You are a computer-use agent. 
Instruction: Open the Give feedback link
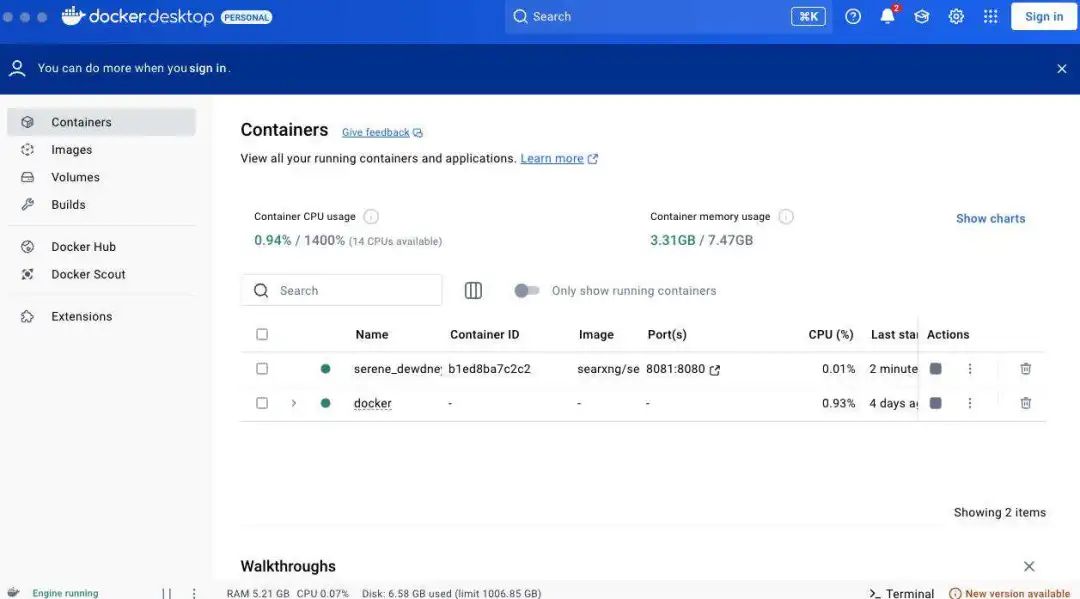pyautogui.click(x=382, y=132)
